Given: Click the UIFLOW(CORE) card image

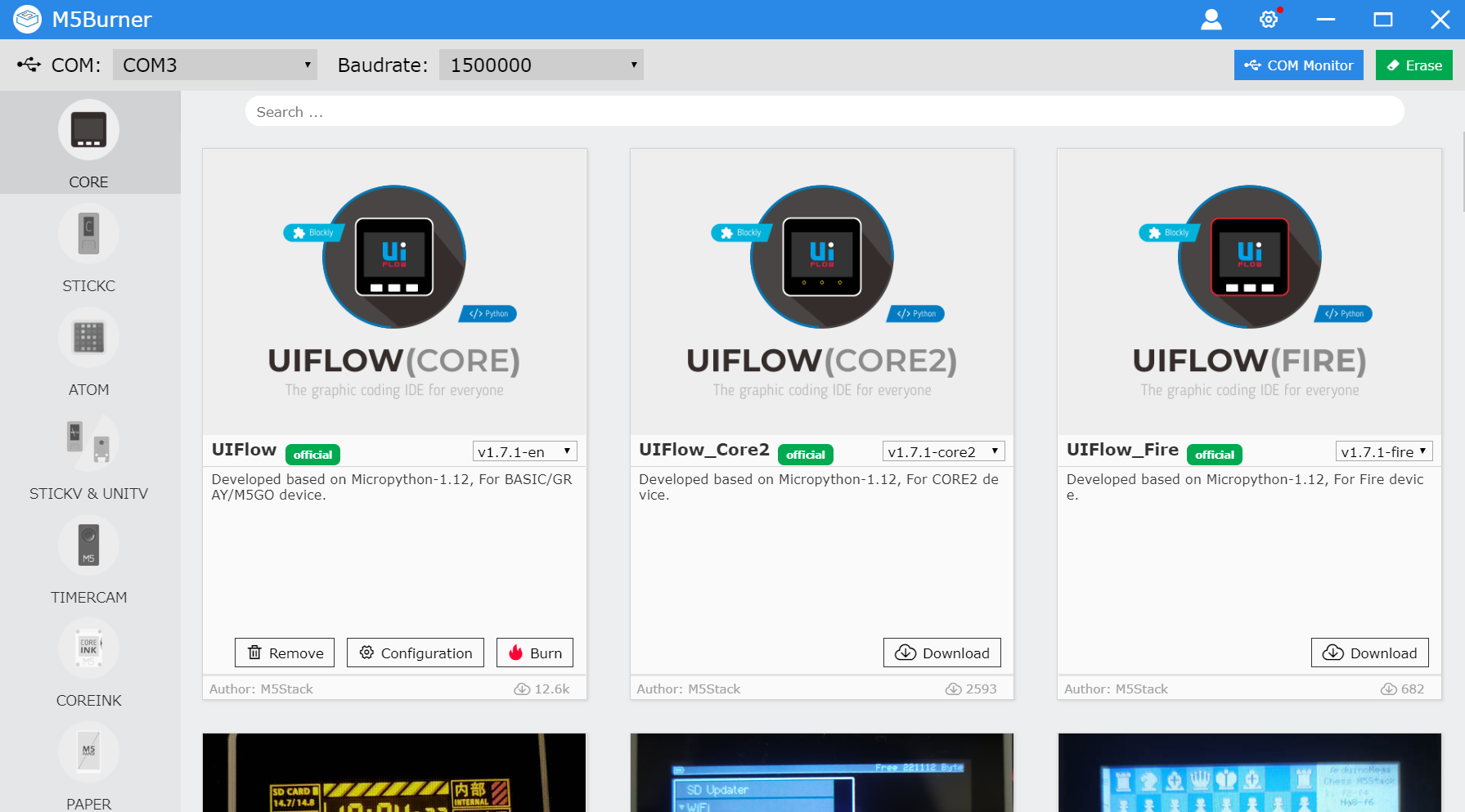Looking at the screenshot, I should coord(394,292).
